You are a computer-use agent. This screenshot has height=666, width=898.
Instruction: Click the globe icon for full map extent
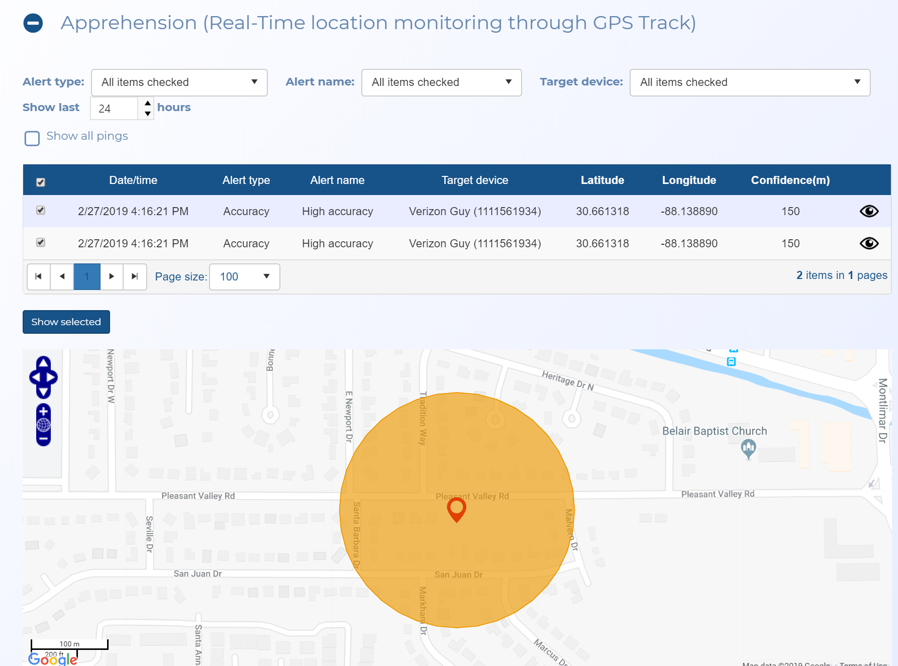[43, 425]
